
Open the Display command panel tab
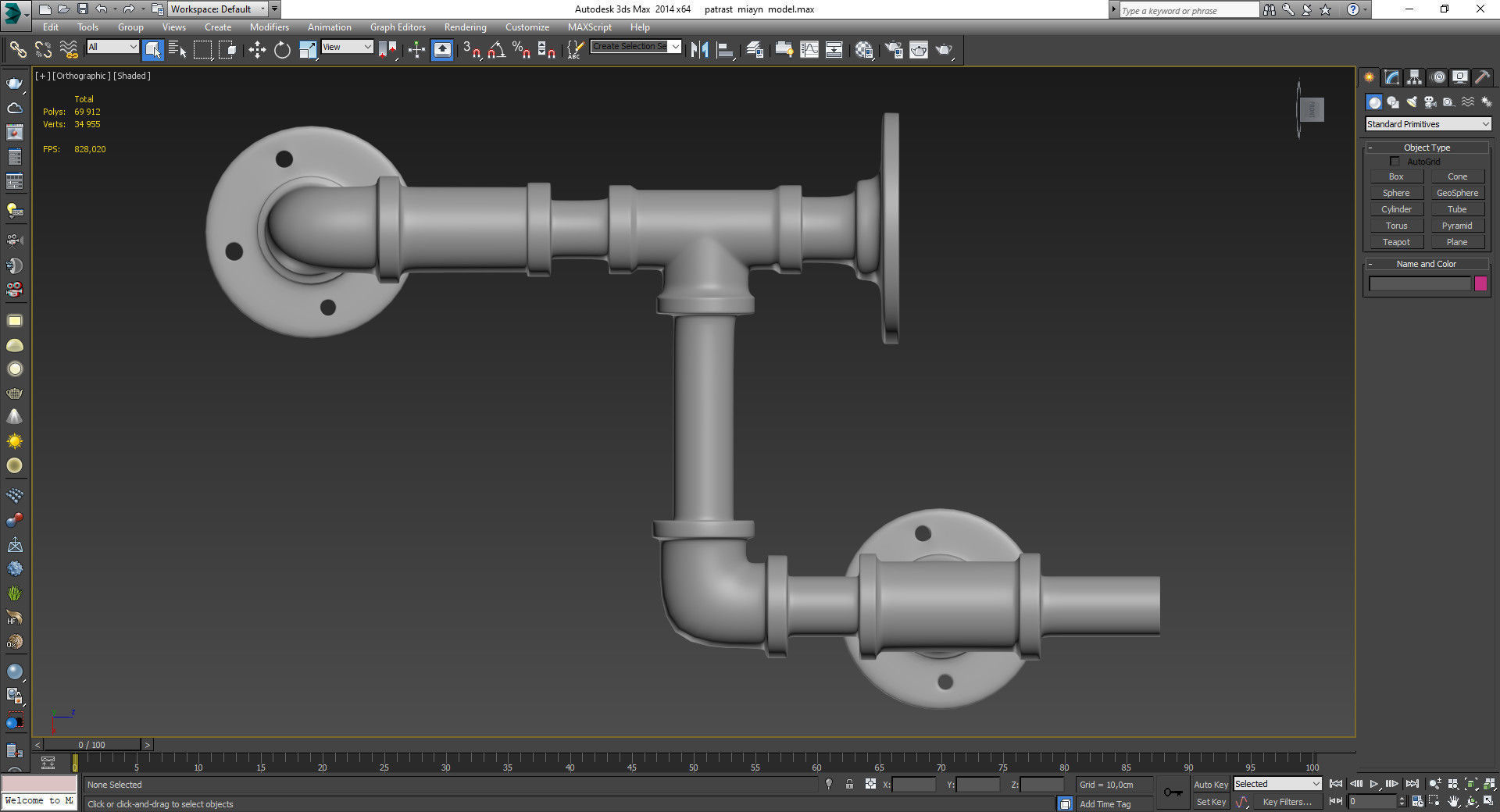point(1460,77)
